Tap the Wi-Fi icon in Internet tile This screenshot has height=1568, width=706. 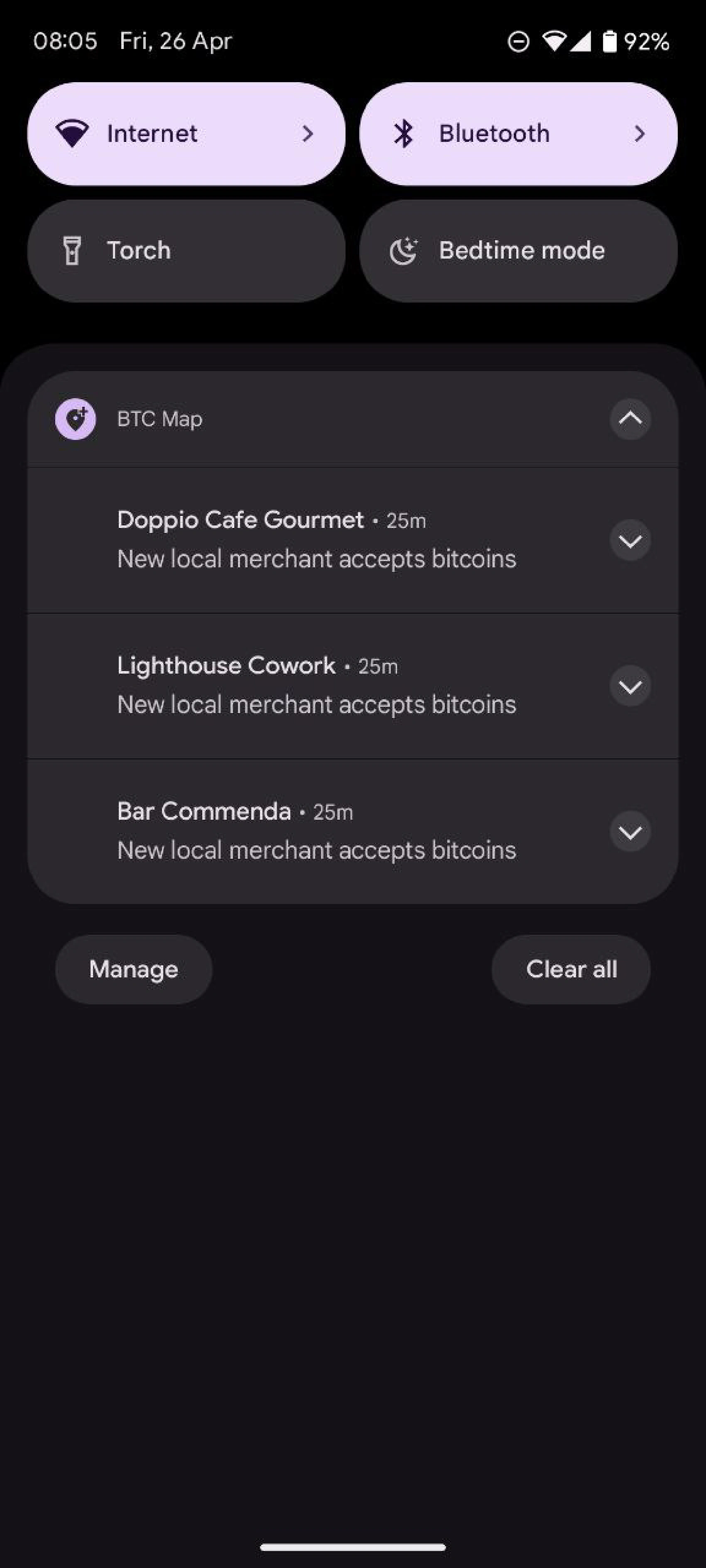coord(73,133)
